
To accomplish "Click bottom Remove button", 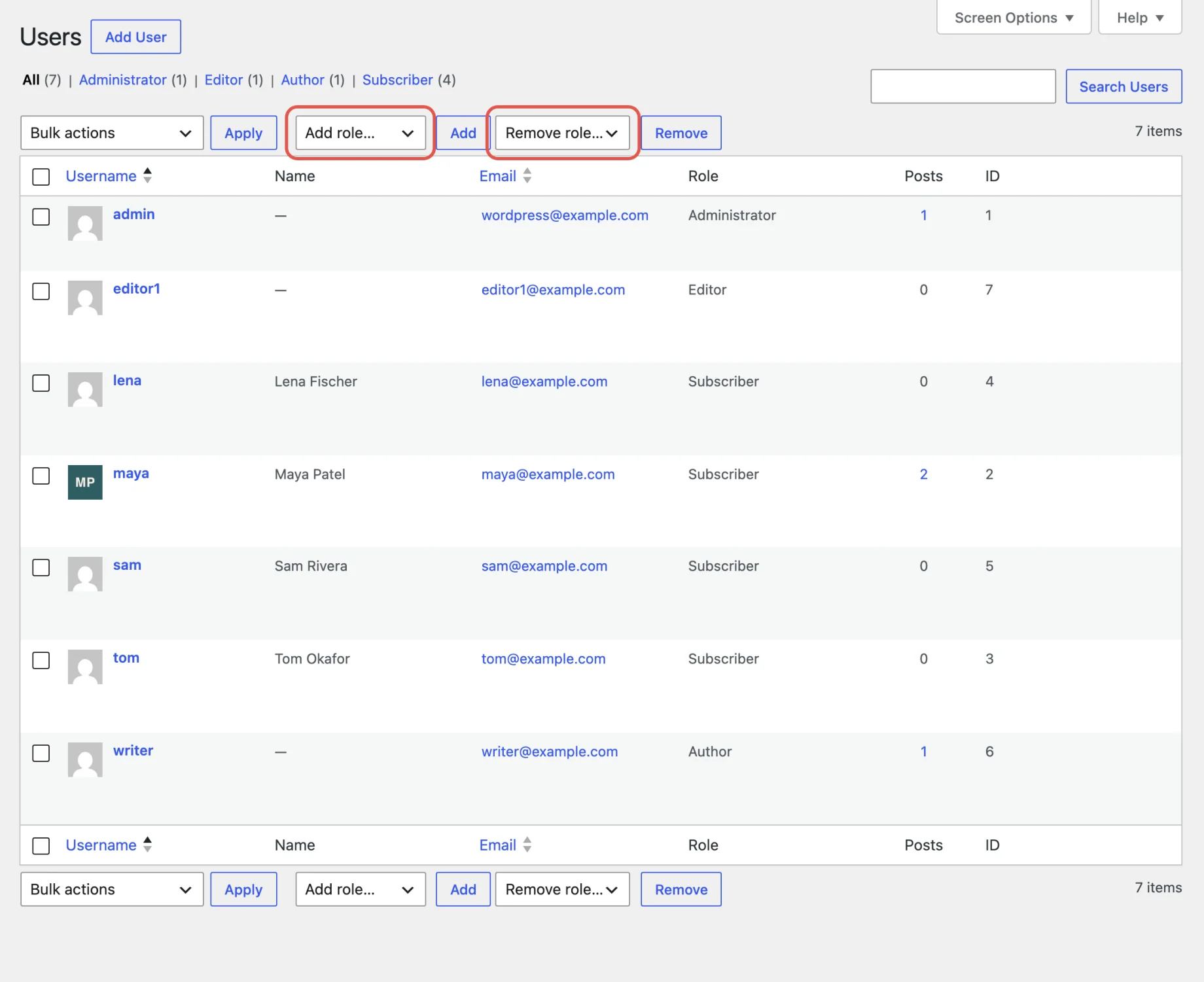I will click(x=681, y=889).
